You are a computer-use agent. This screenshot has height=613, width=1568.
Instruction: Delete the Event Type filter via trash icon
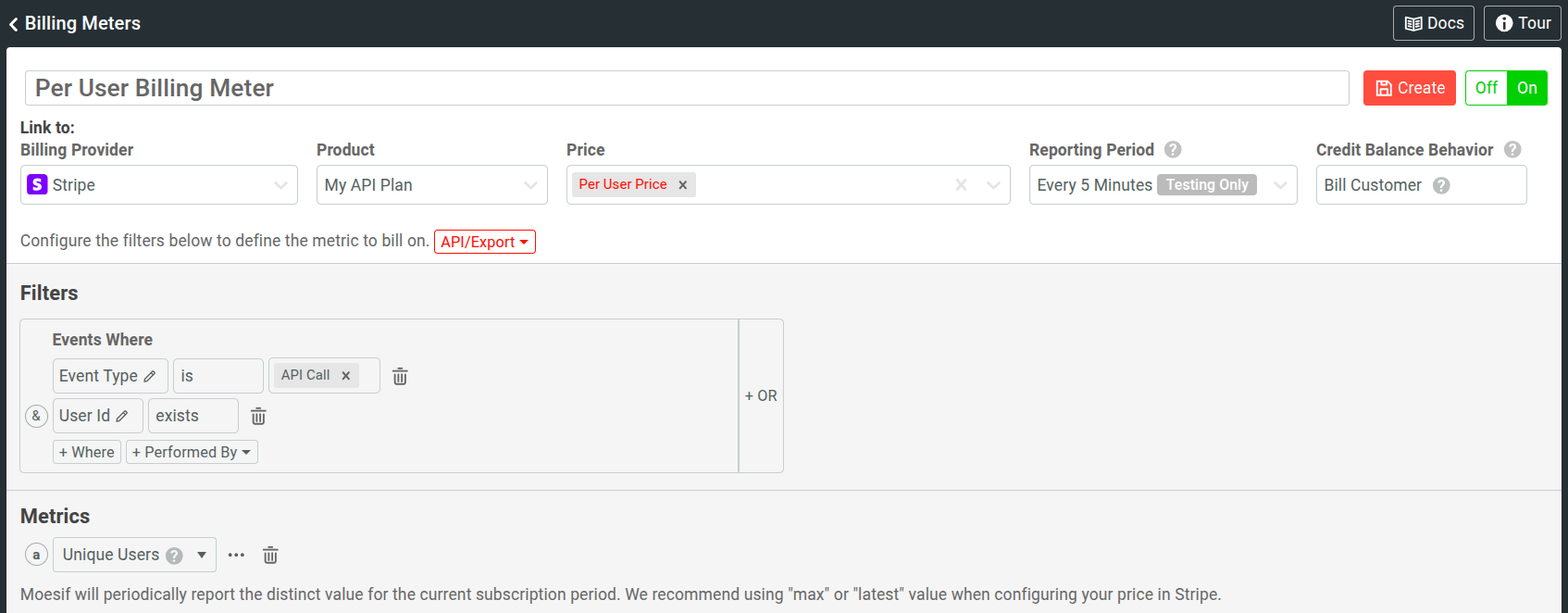tap(399, 375)
